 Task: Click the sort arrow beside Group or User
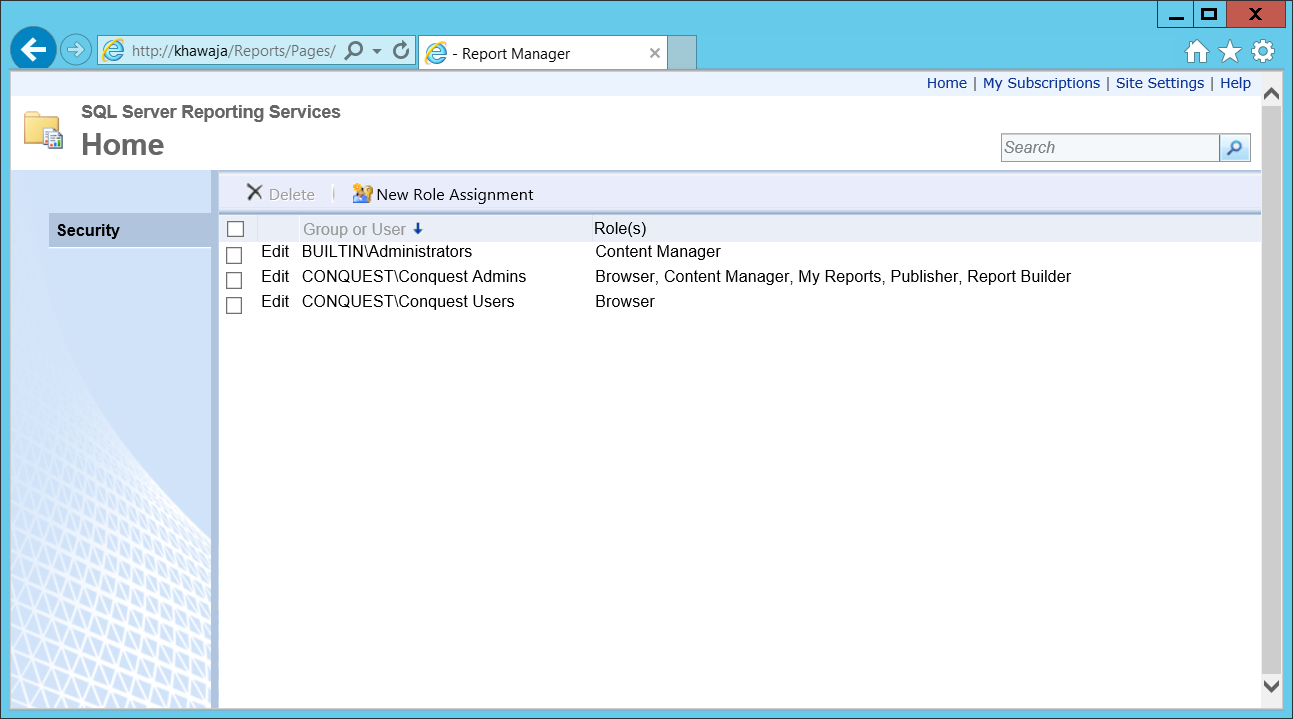point(418,229)
